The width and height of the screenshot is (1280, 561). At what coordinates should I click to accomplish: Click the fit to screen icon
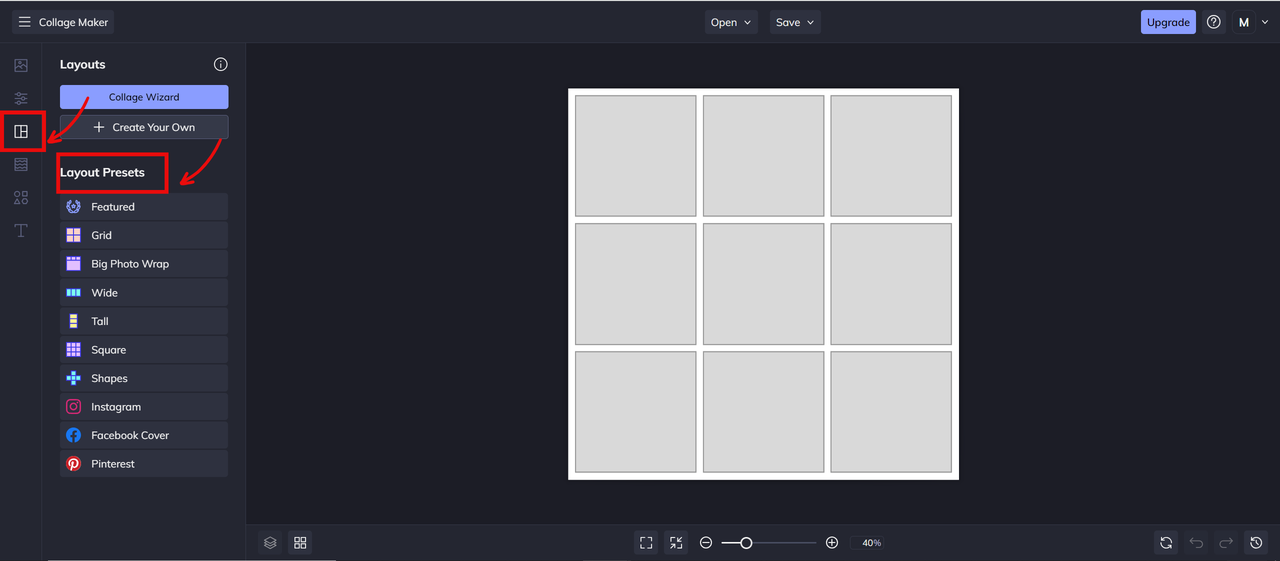pyautogui.click(x=646, y=543)
